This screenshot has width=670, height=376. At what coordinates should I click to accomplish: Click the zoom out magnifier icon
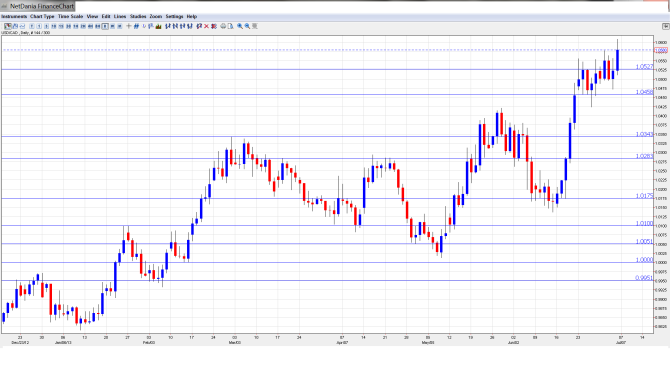[x=247, y=26]
